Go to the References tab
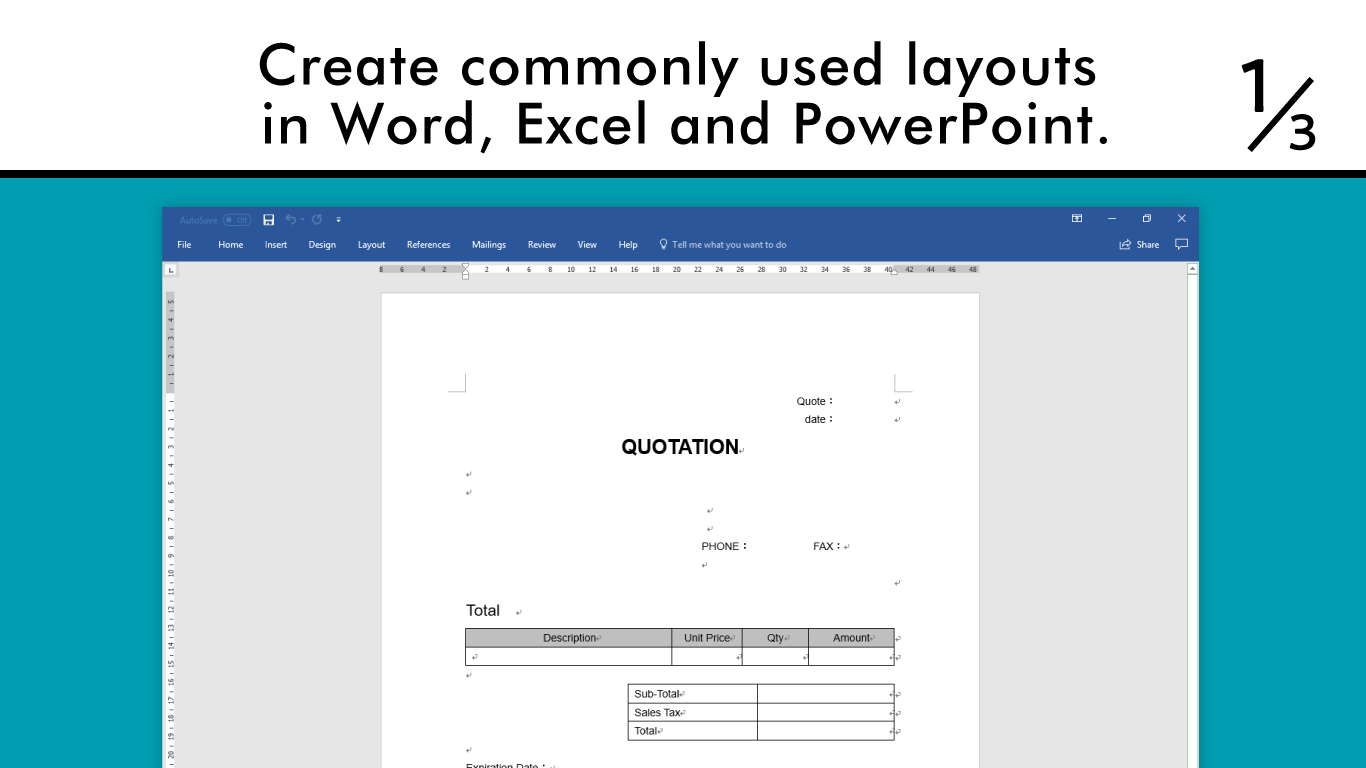Viewport: 1366px width, 768px height. 428,244
